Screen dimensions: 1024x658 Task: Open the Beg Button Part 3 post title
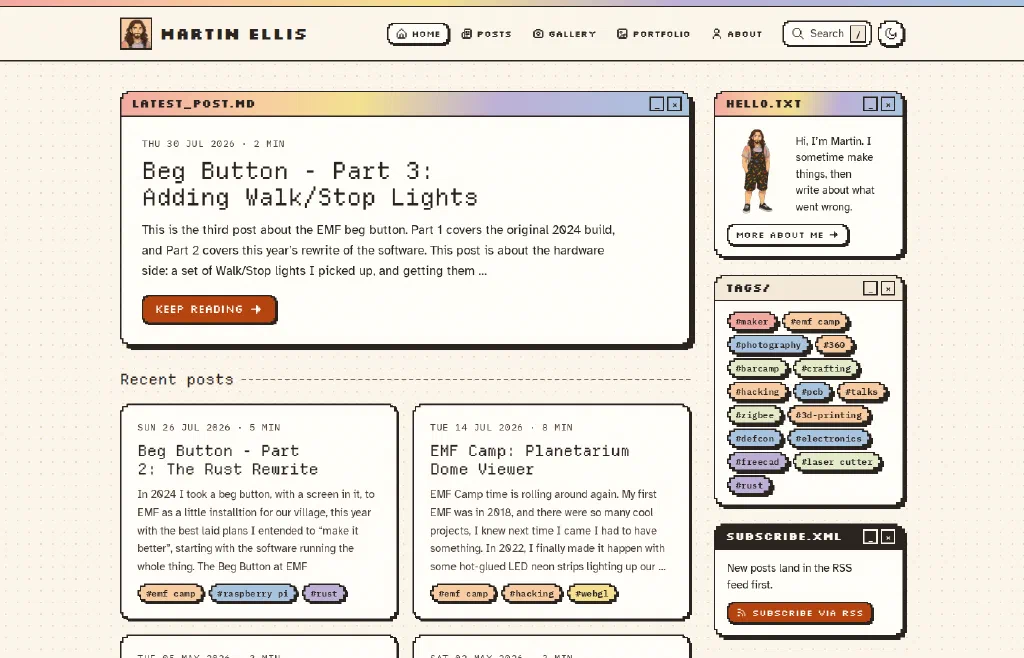tap(310, 184)
